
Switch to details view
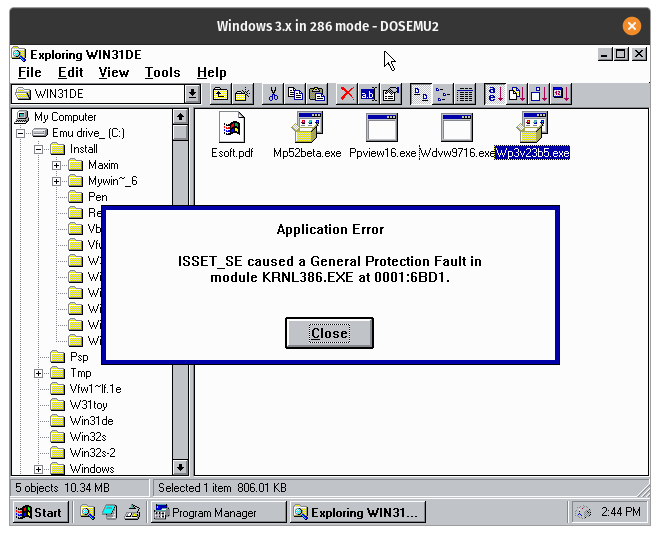pyautogui.click(x=465, y=94)
